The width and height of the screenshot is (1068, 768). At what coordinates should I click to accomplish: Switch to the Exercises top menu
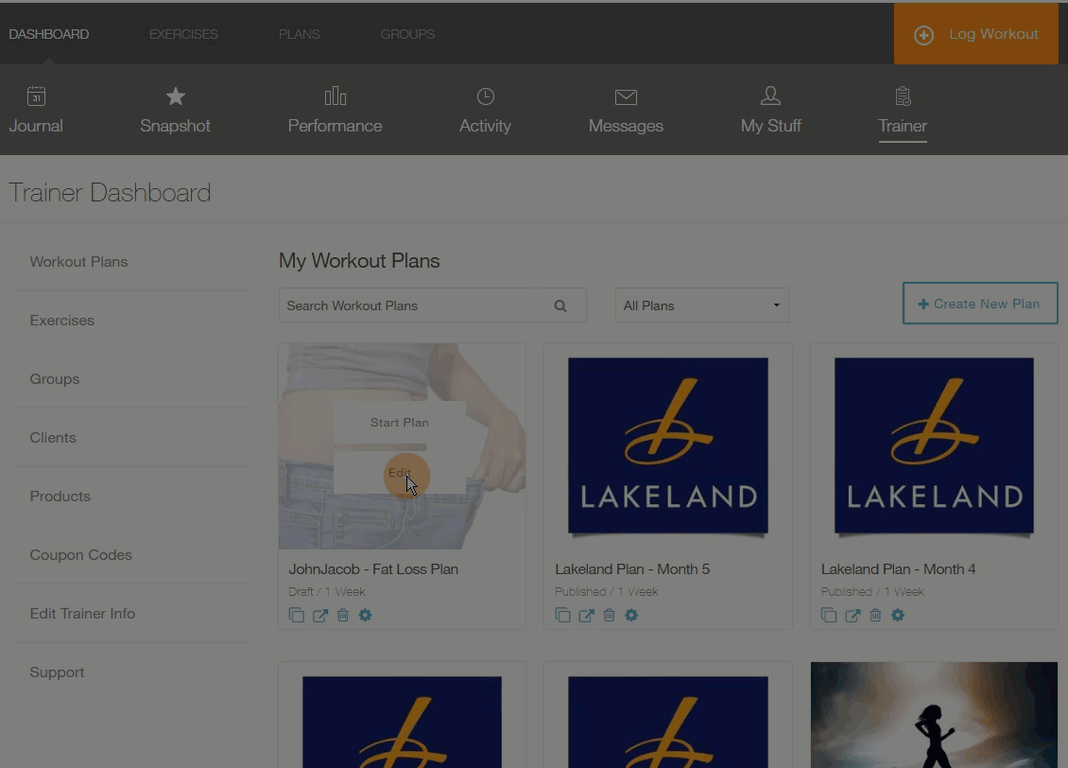click(183, 34)
